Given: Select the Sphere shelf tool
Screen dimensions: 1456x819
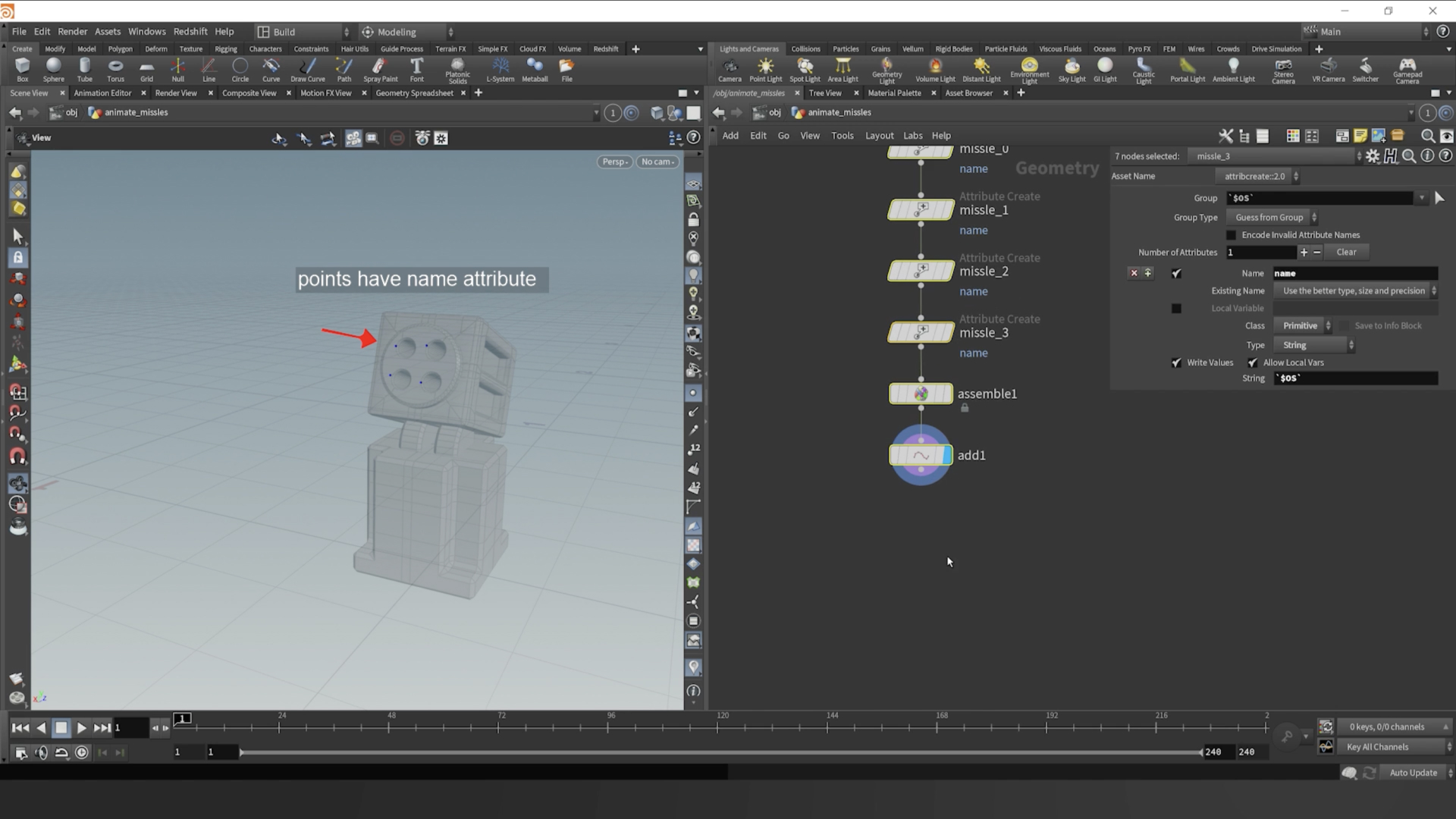Looking at the screenshot, I should (53, 70).
